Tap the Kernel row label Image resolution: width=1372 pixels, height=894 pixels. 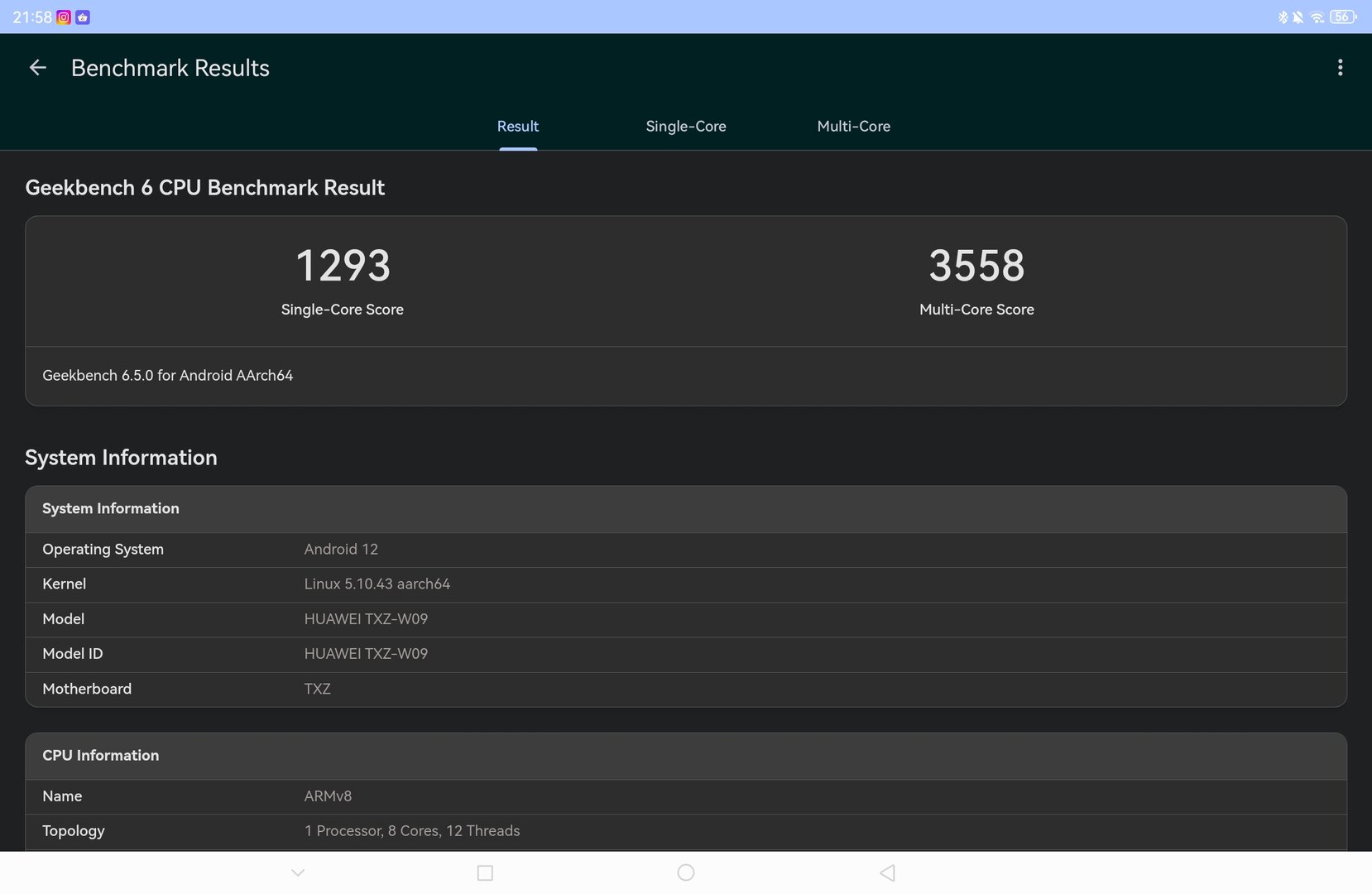point(65,584)
